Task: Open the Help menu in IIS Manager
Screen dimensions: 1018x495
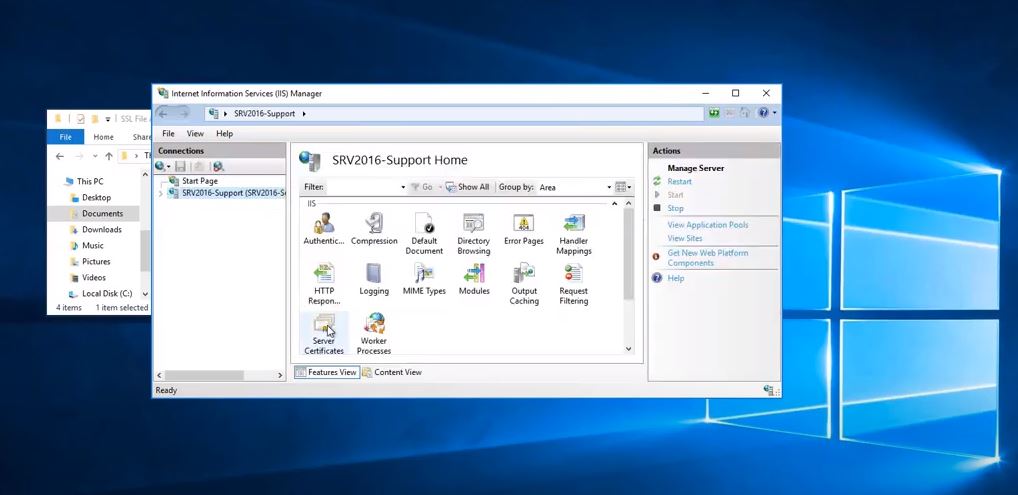Action: tap(225, 134)
